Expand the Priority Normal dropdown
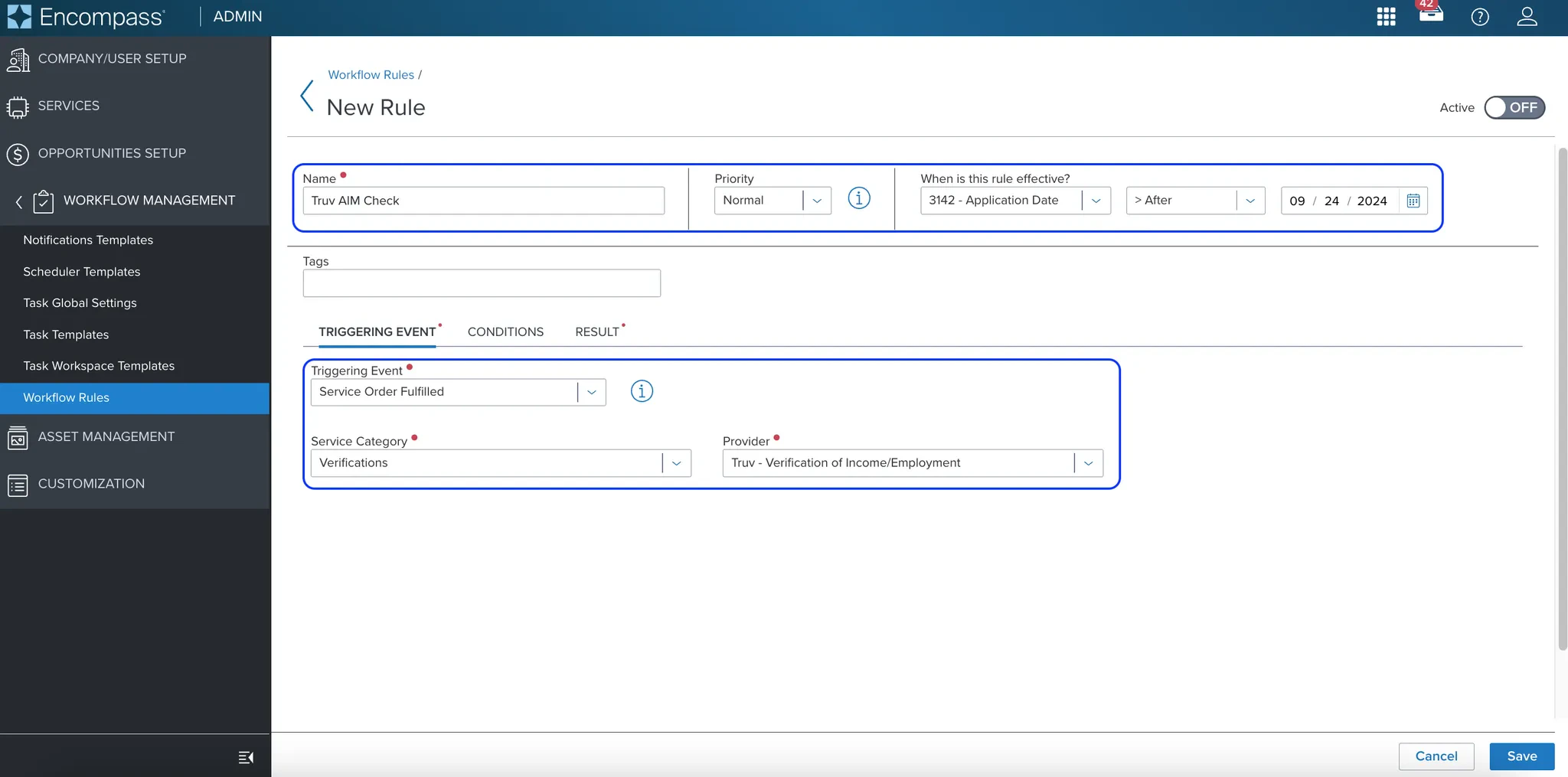The height and width of the screenshot is (777, 1568). (773, 201)
